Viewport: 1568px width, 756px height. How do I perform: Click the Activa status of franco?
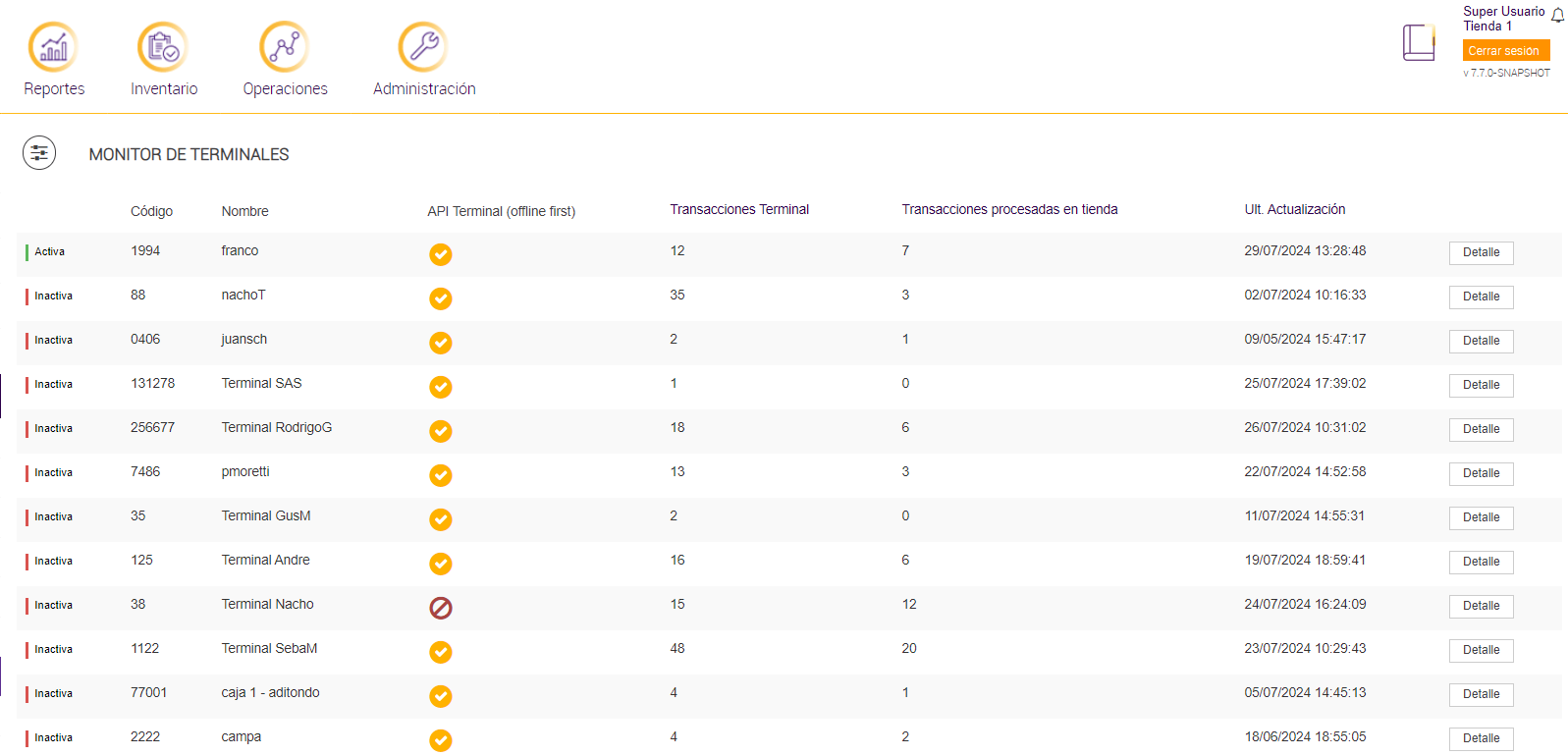tap(49, 252)
